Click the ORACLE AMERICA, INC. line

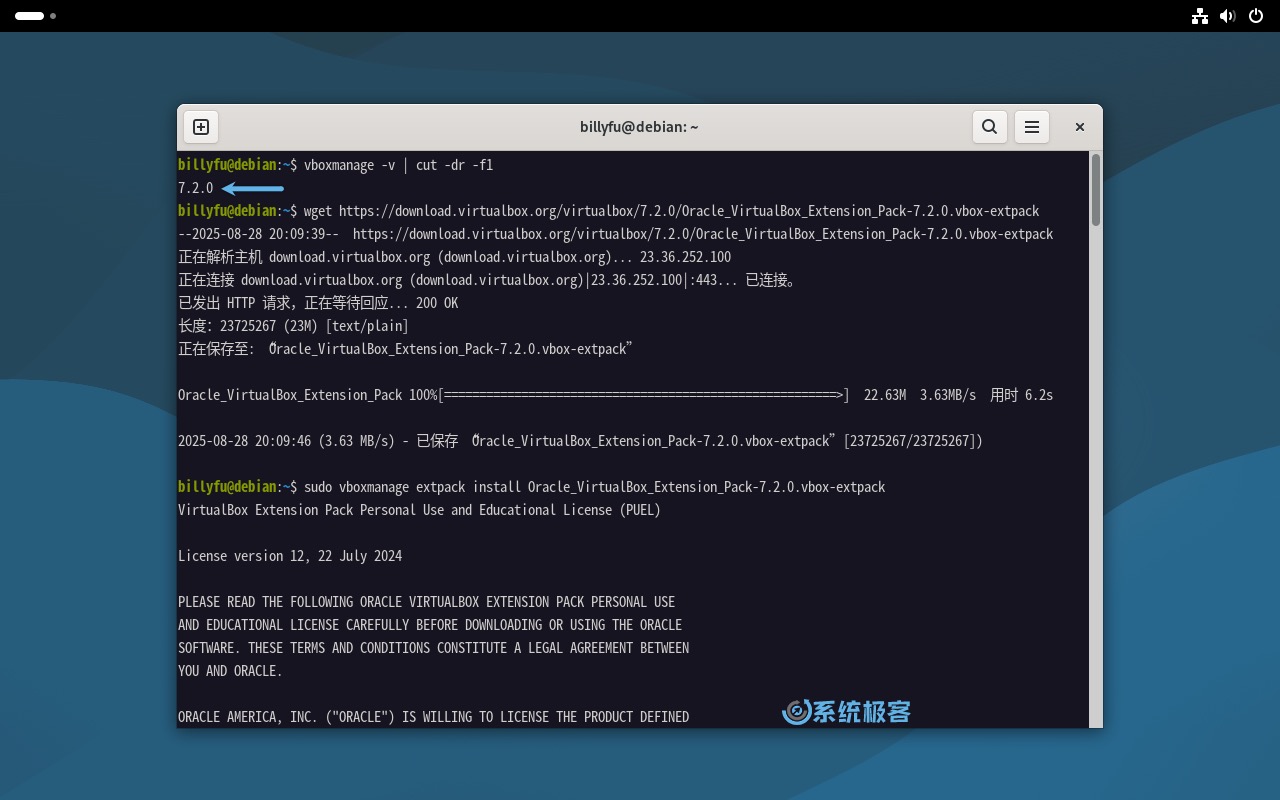pyautogui.click(x=434, y=717)
